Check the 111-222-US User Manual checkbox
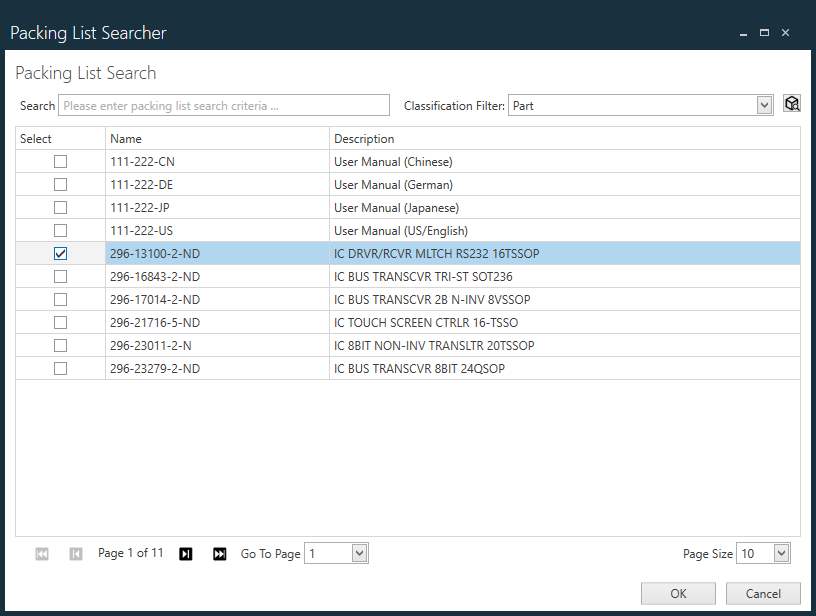The image size is (816, 616). tap(60, 230)
